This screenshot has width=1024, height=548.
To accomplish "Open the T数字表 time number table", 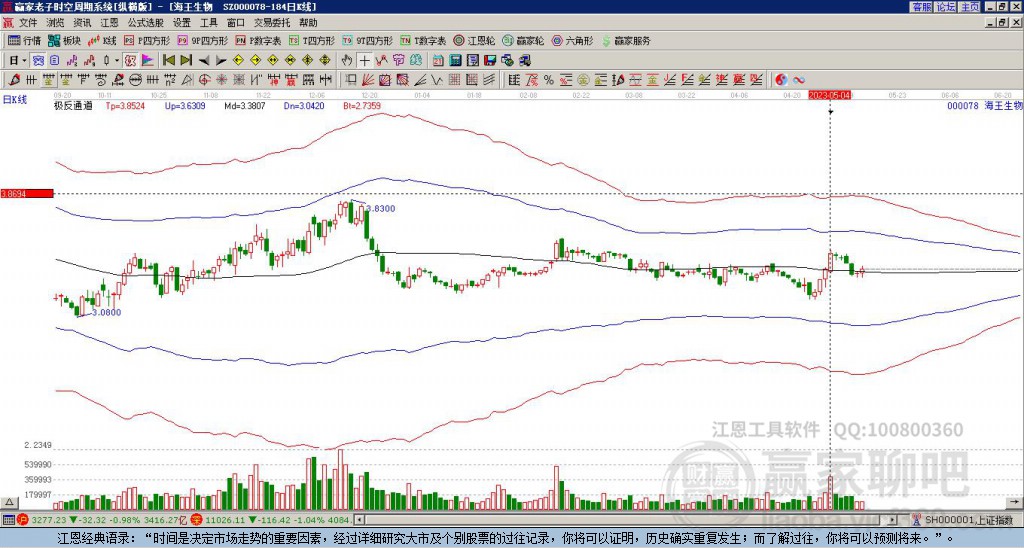I will coord(423,40).
